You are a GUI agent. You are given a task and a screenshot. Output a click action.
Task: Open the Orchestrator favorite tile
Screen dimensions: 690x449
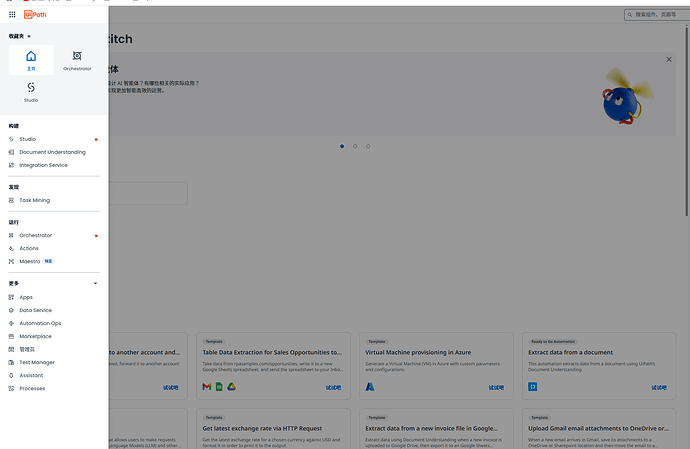pyautogui.click(x=77, y=60)
